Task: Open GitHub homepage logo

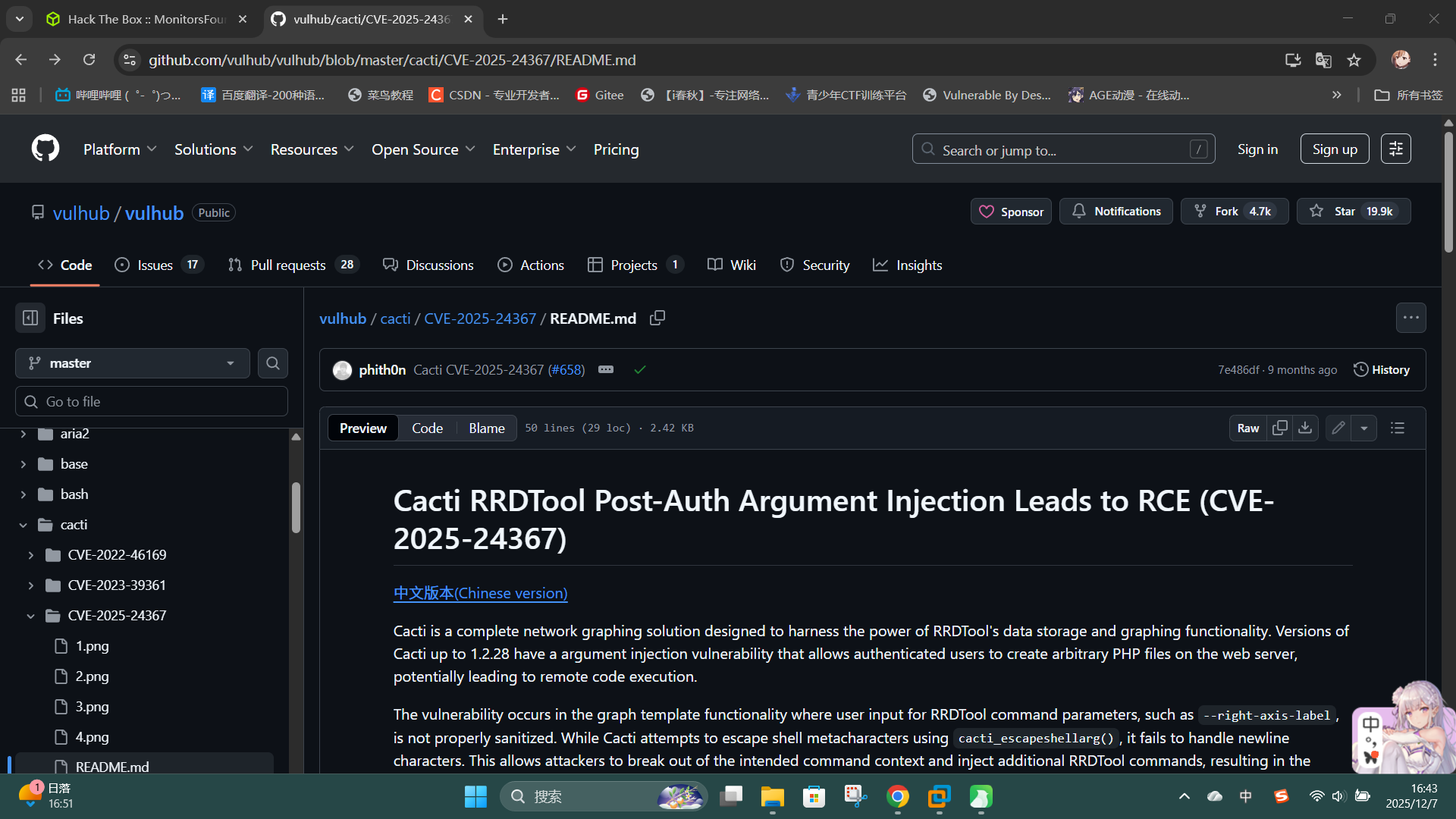Action: 45,149
